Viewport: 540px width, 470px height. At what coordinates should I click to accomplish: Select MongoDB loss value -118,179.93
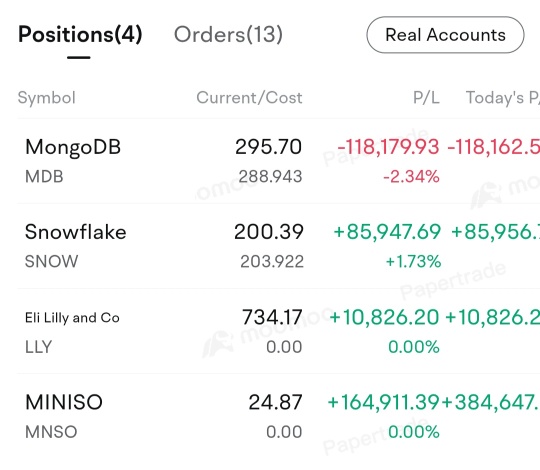pyautogui.click(x=388, y=147)
